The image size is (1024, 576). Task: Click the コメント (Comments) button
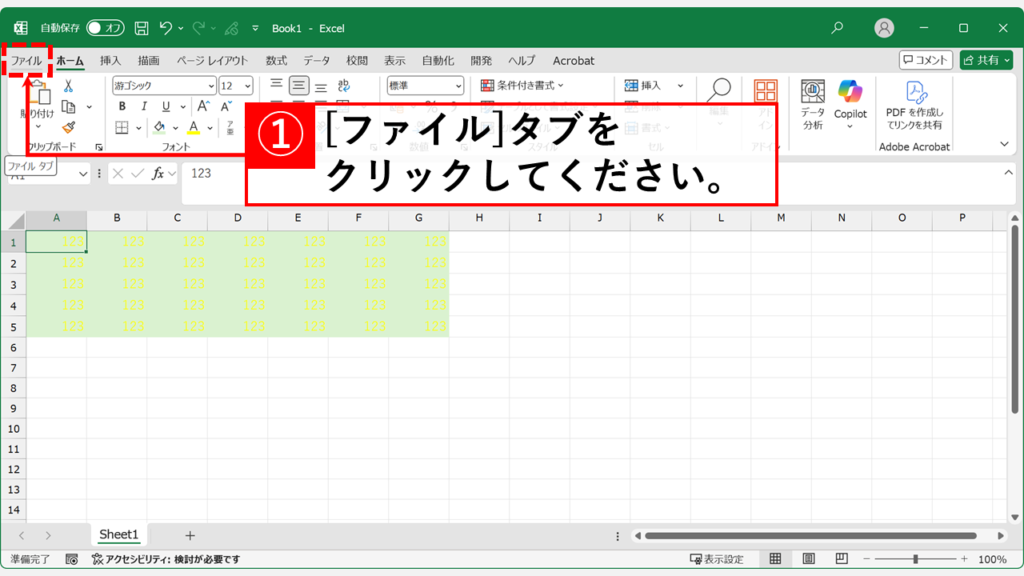point(925,60)
